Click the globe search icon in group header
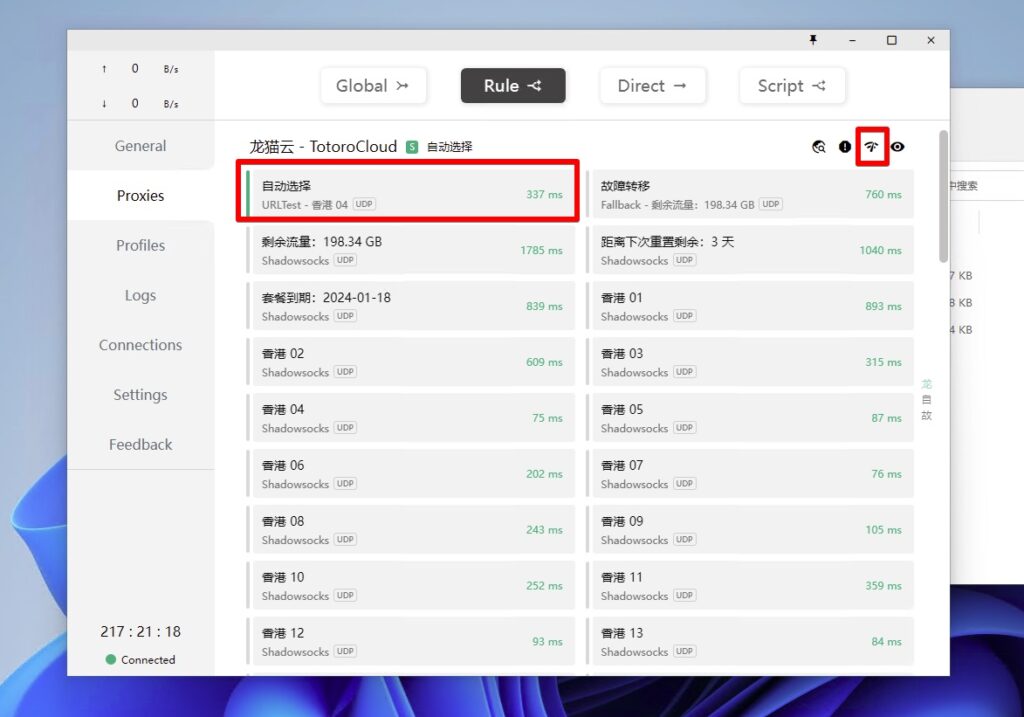The height and width of the screenshot is (717, 1024). coord(819,147)
